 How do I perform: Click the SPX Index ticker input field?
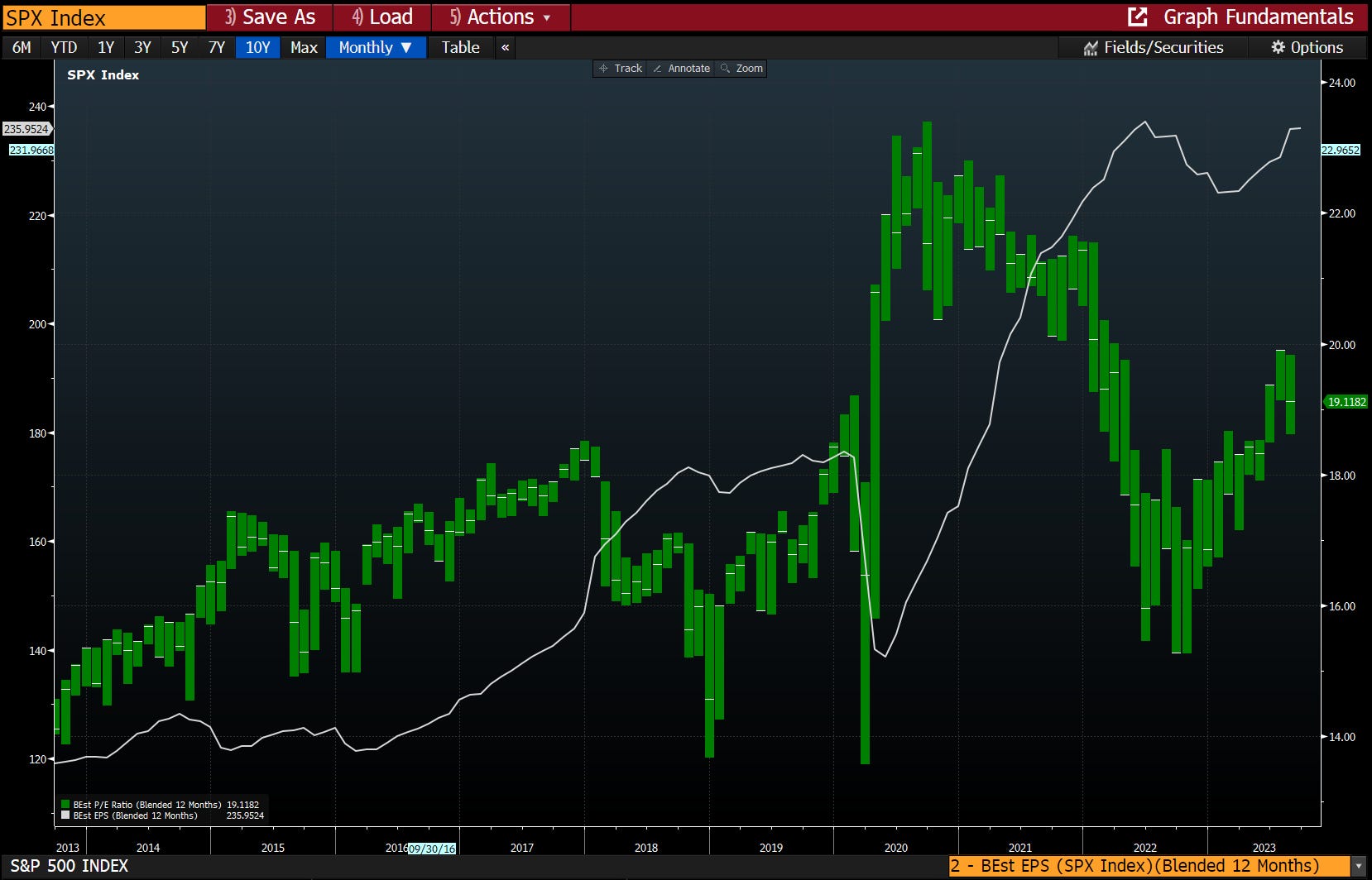coord(103,17)
